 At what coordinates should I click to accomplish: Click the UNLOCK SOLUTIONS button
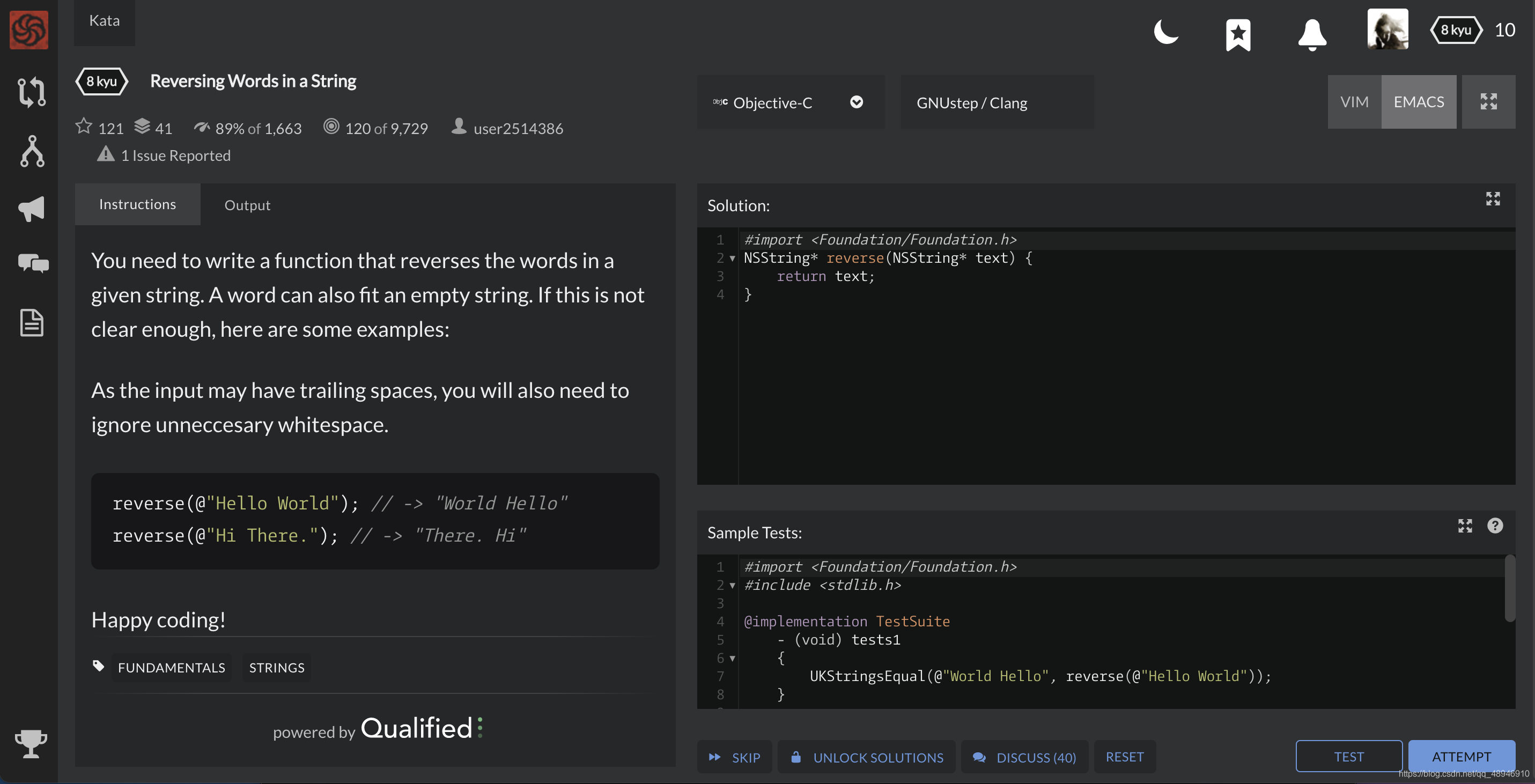click(x=866, y=757)
